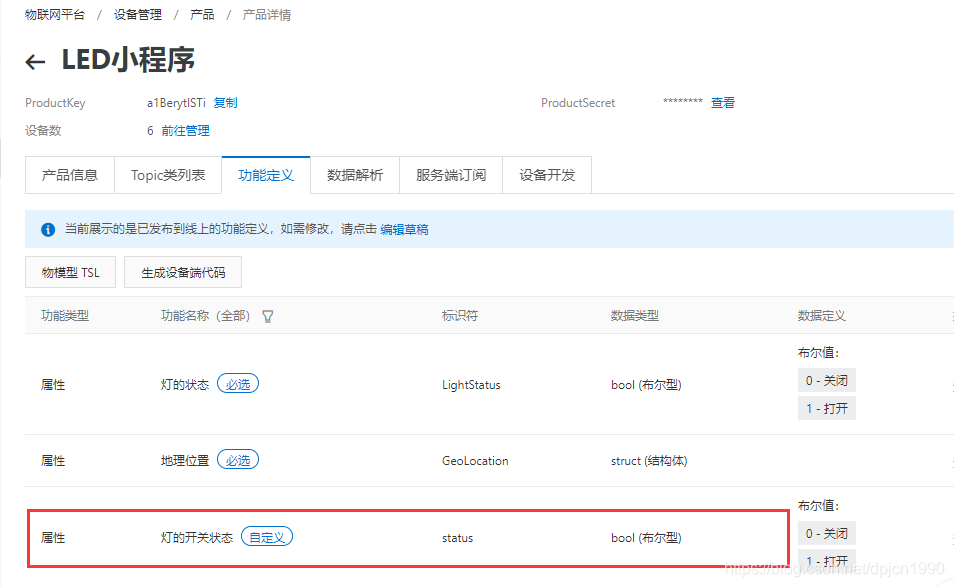Click 自定义 tag next to 灯的开关状态
Viewport: 954px width, 587px height.
pos(267,537)
